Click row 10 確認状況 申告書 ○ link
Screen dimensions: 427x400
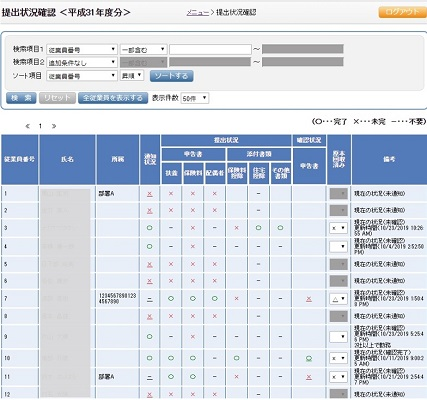tap(309, 359)
